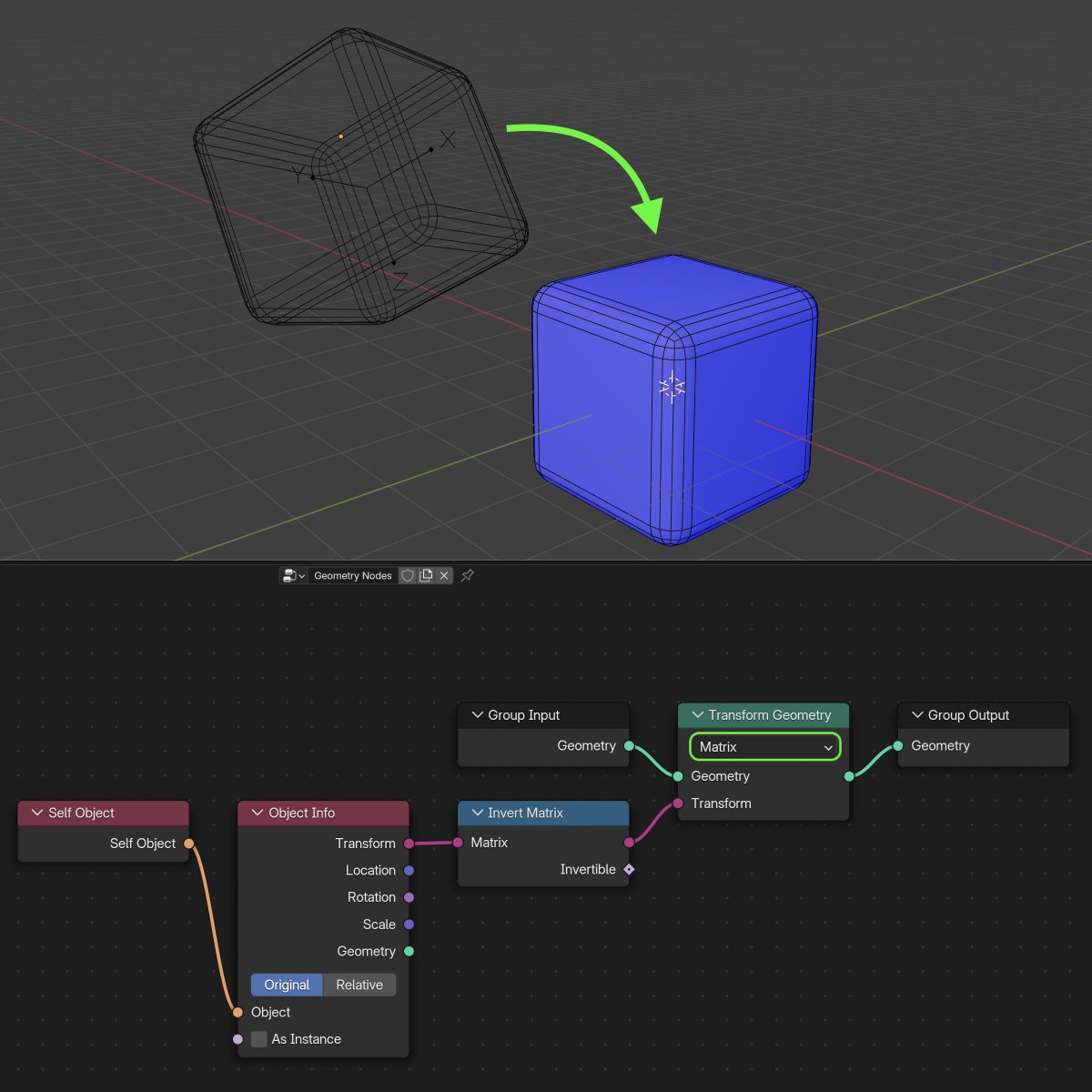Unlink the node tree with the X icon
Viewport: 1092px width, 1092px height.
coord(444,575)
